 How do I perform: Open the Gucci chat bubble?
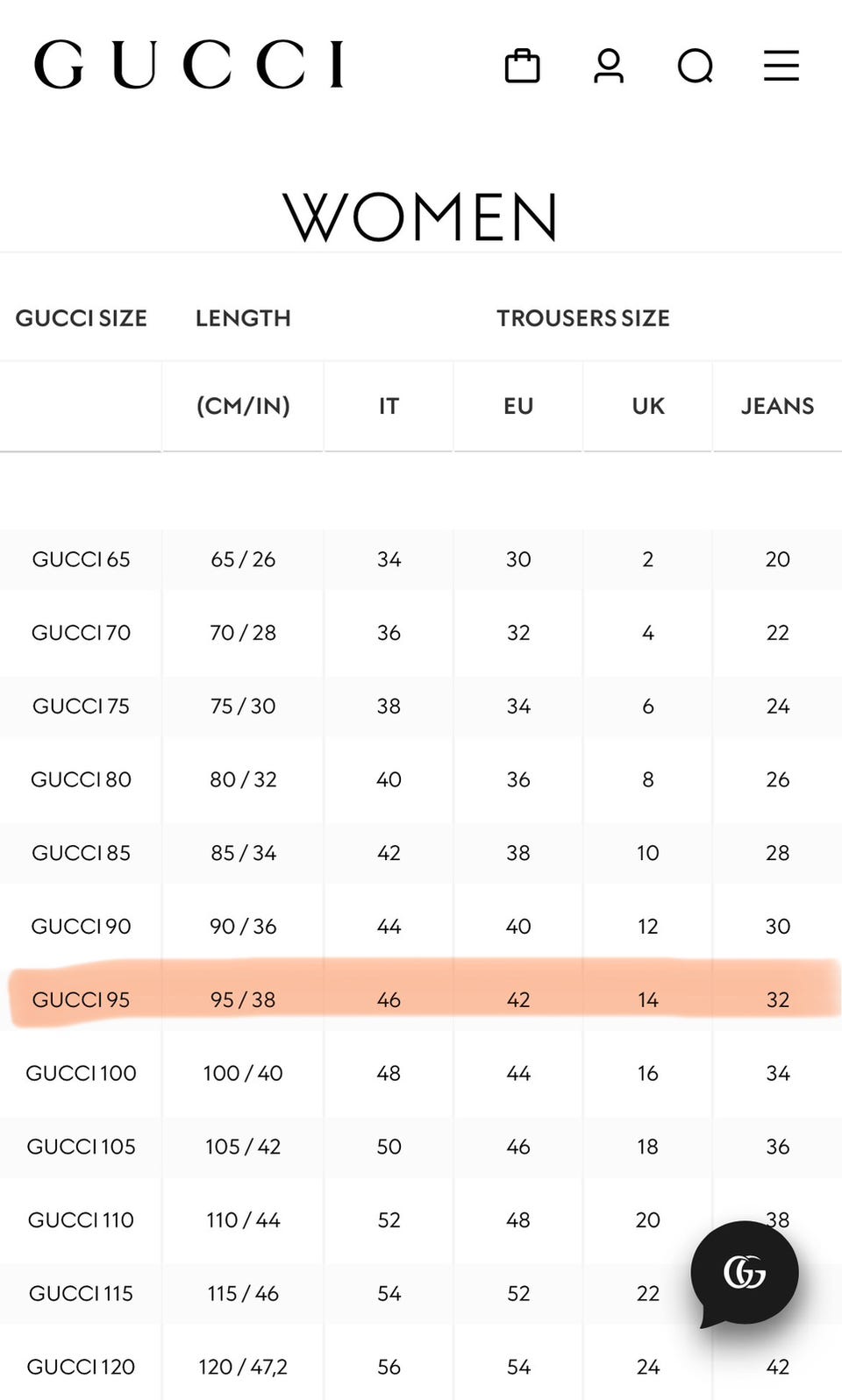(744, 1273)
